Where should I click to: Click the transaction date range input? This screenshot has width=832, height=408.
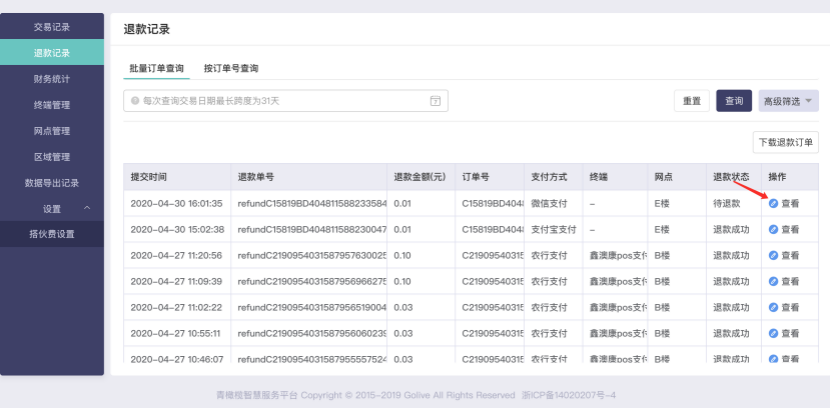point(280,101)
